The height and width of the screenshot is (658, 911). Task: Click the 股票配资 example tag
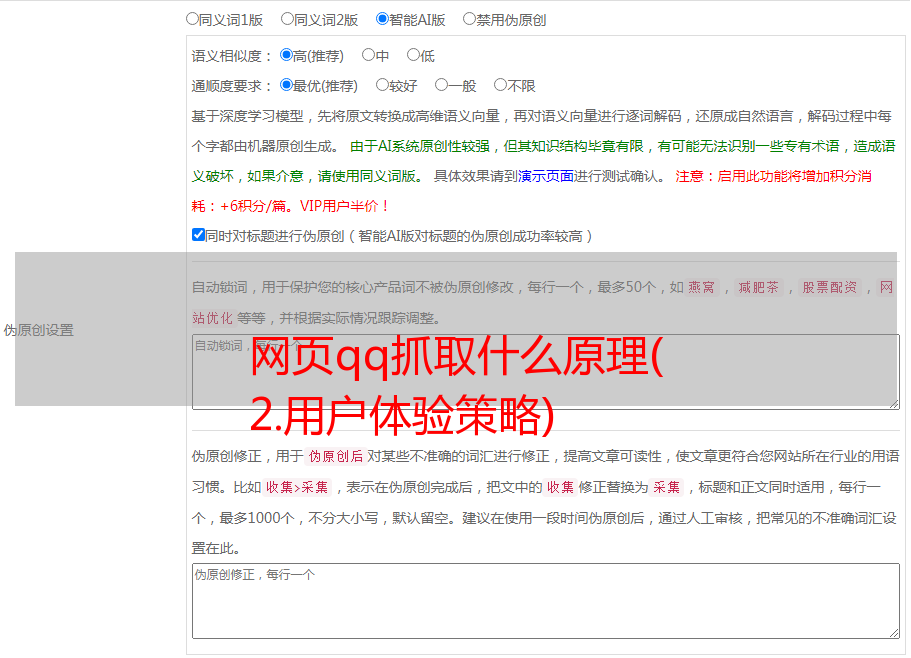coord(829,287)
